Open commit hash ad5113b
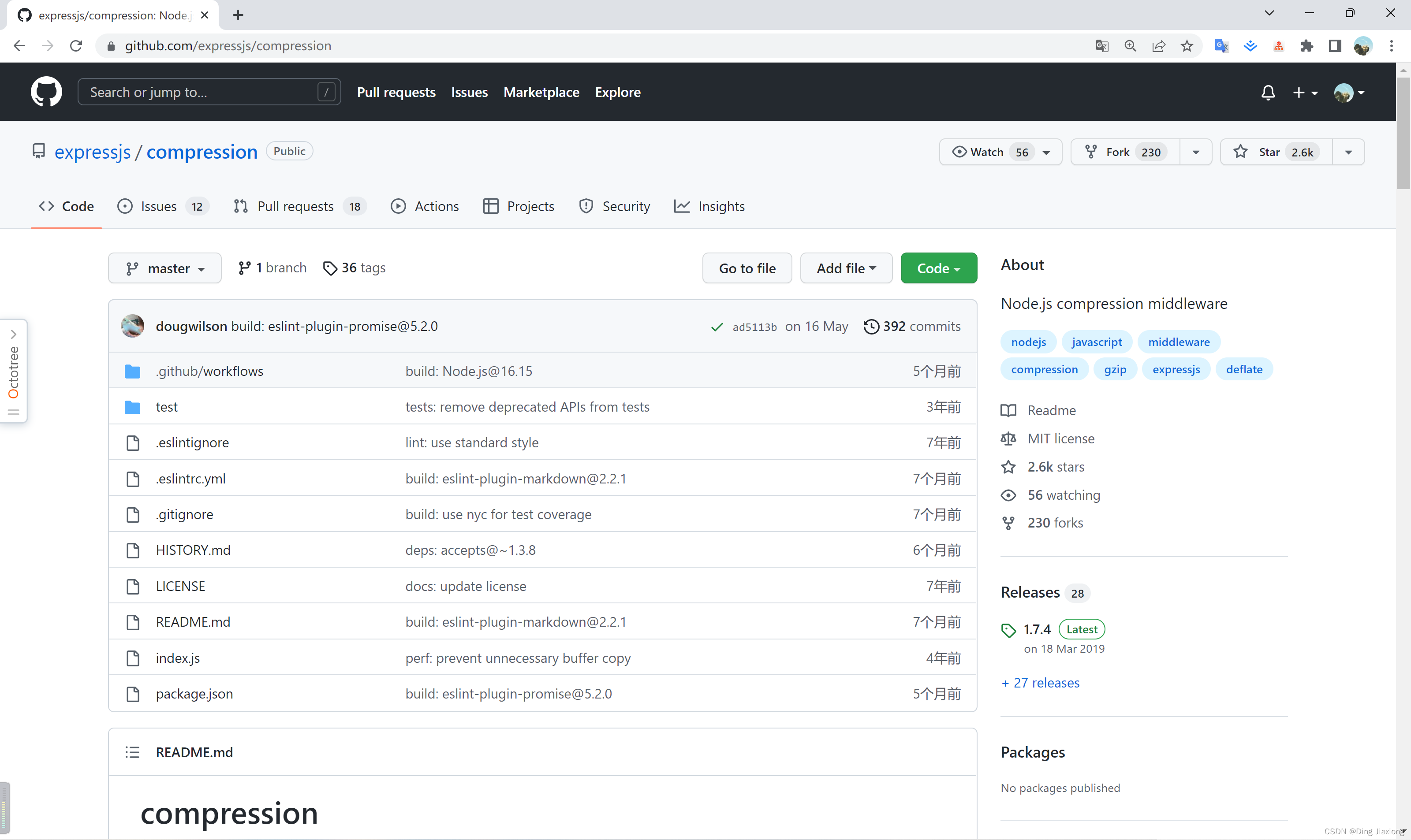This screenshot has width=1411, height=840. coord(754,327)
